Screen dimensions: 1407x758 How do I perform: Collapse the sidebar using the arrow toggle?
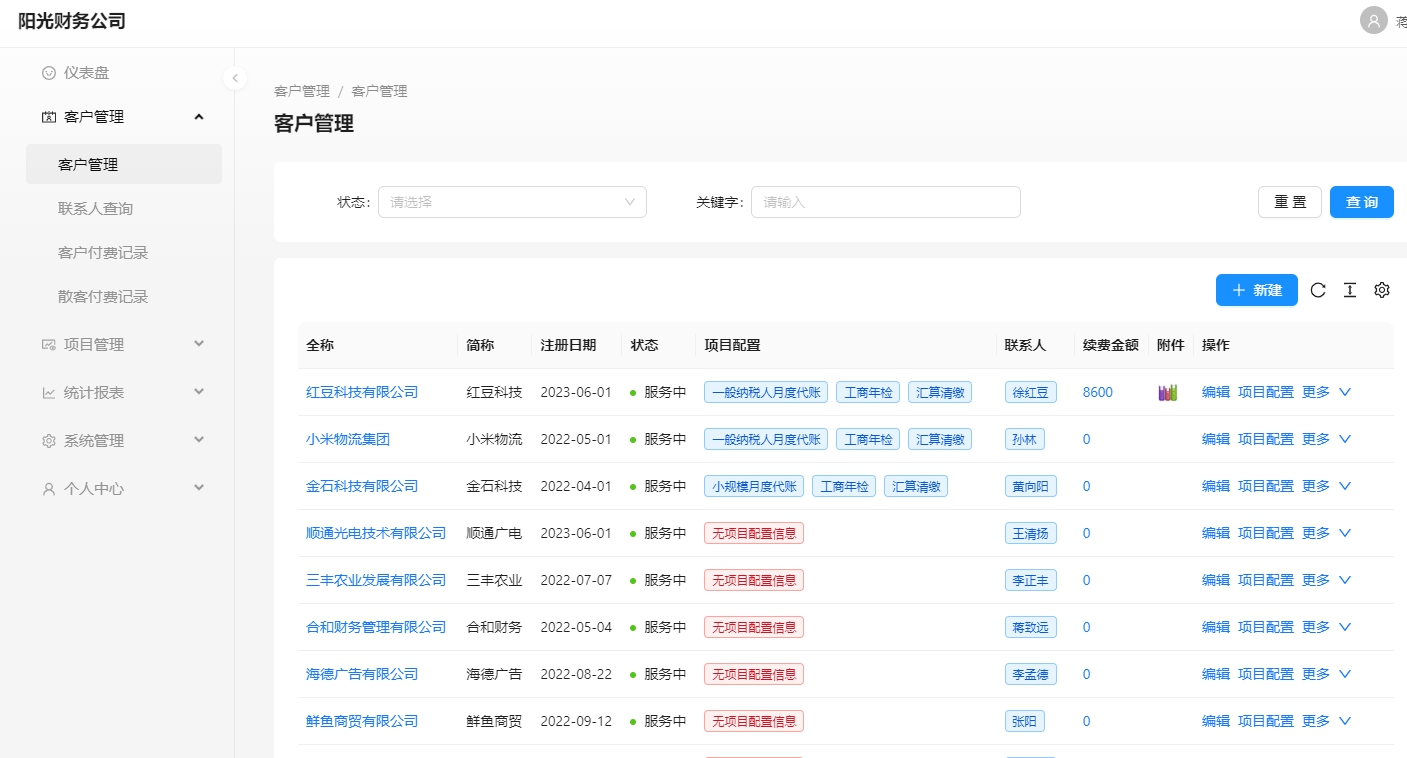(234, 77)
